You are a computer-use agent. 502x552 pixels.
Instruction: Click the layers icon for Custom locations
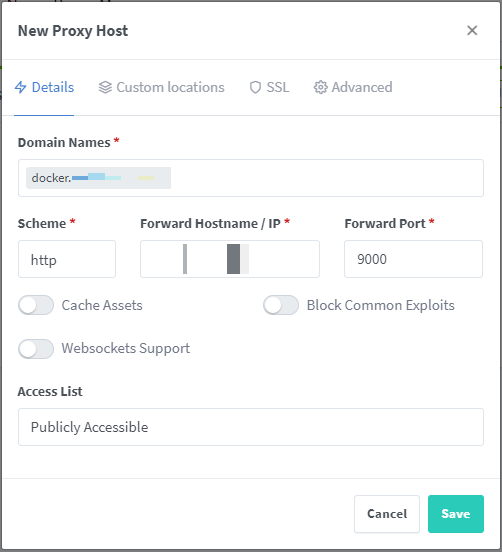[105, 87]
